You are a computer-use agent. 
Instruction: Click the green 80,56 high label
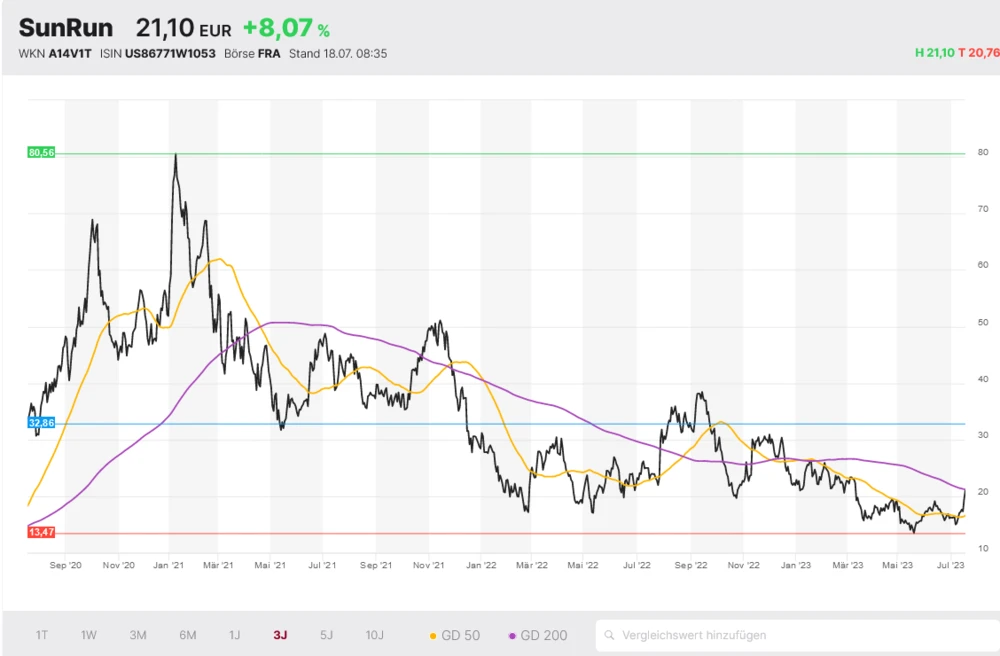coord(42,153)
